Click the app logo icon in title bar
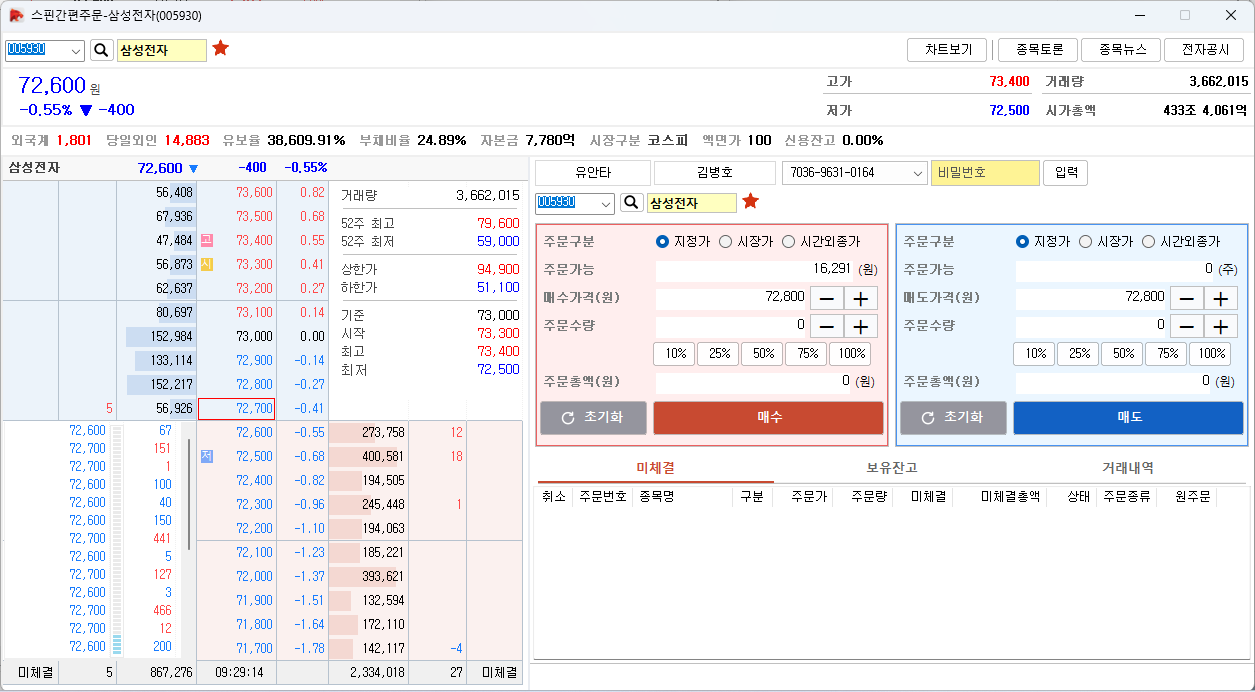This screenshot has height=692, width=1255. pyautogui.click(x=17, y=15)
